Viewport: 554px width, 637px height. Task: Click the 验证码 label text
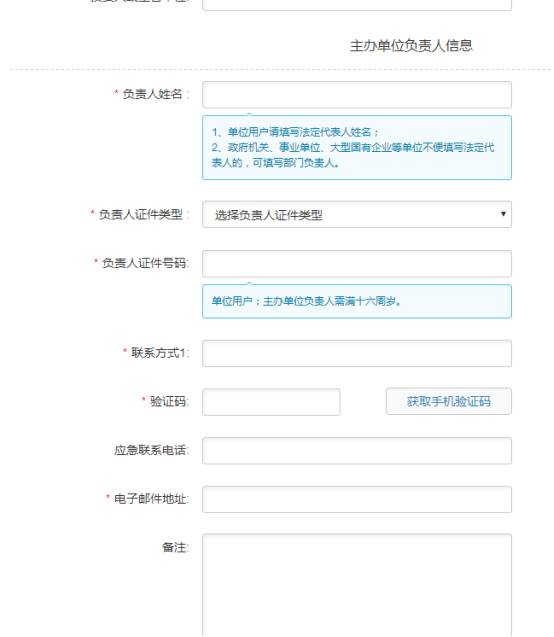(x=168, y=402)
